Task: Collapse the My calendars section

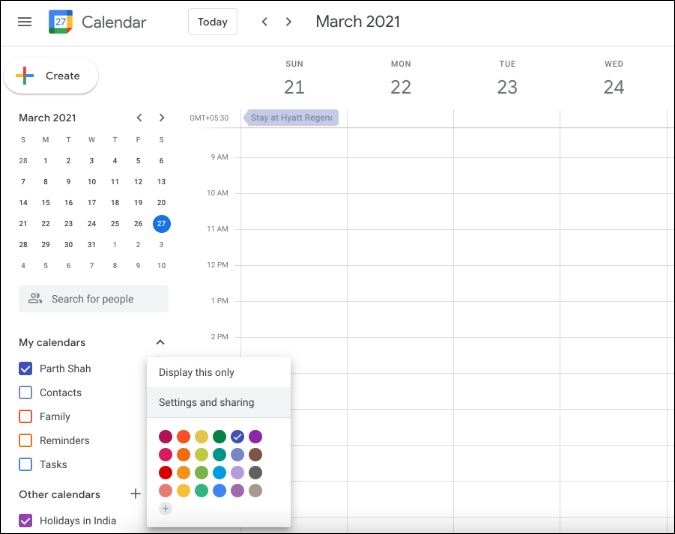Action: [160, 342]
